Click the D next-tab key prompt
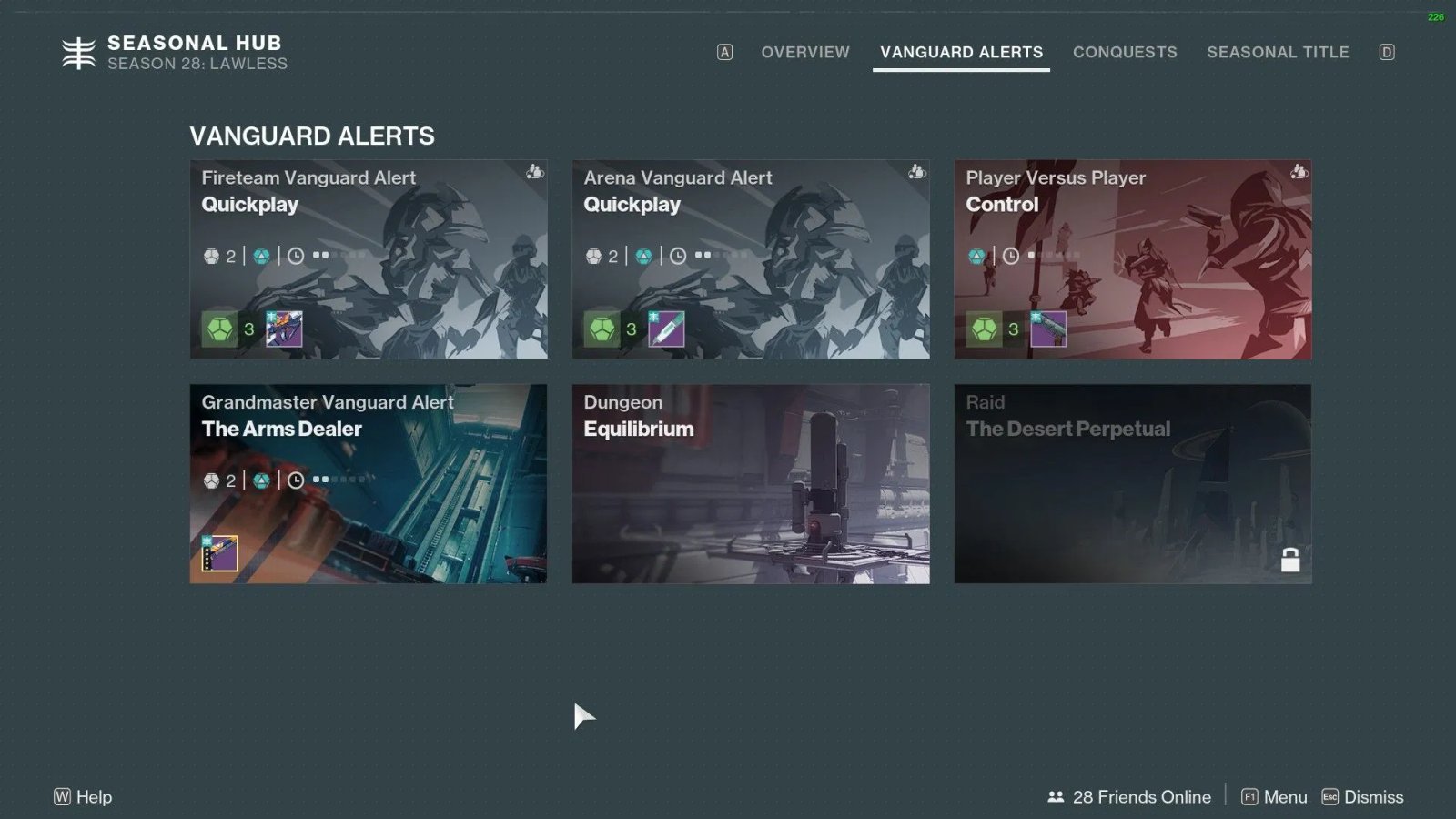 click(x=1387, y=53)
